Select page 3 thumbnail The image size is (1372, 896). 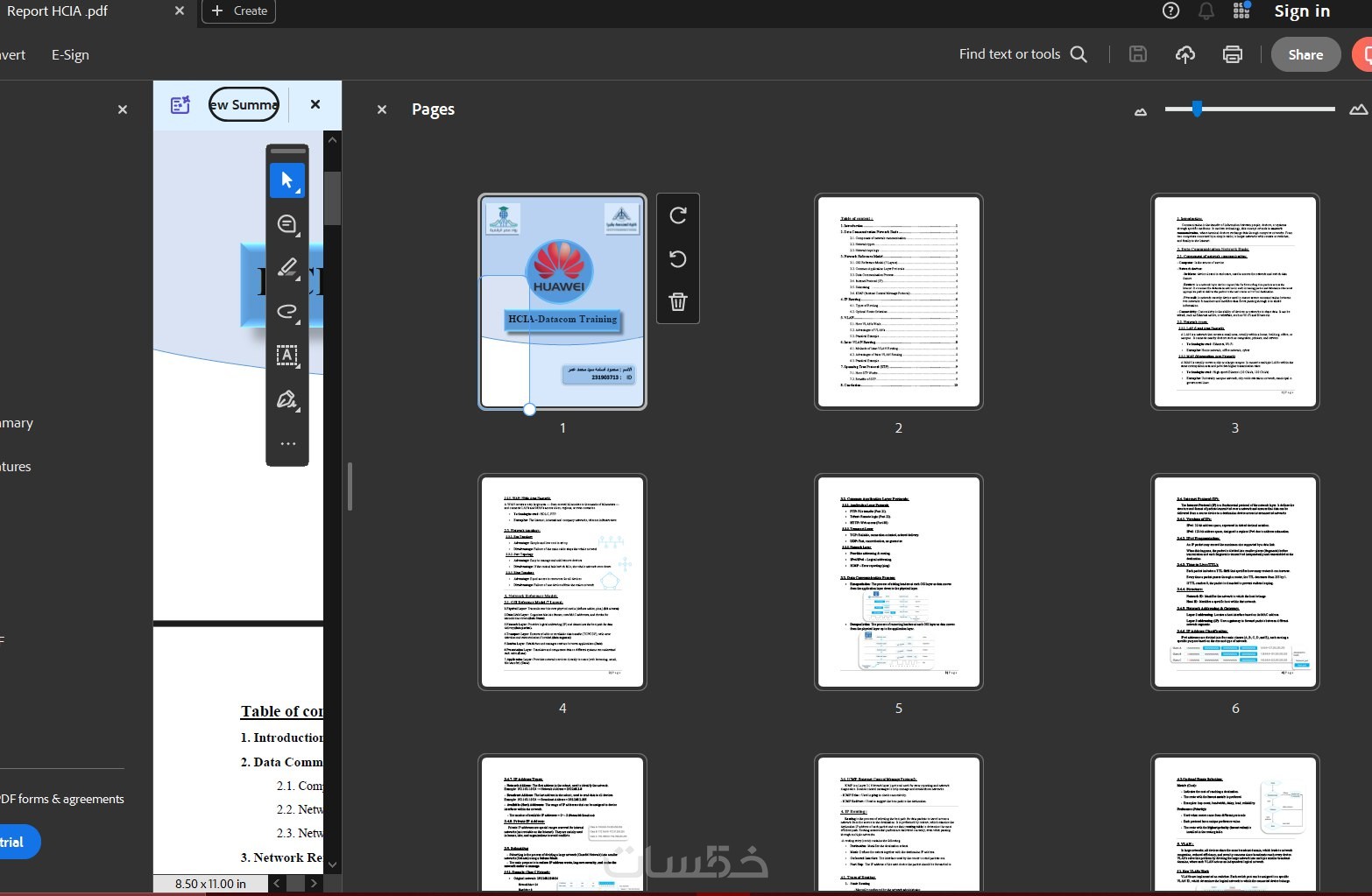click(x=1235, y=302)
